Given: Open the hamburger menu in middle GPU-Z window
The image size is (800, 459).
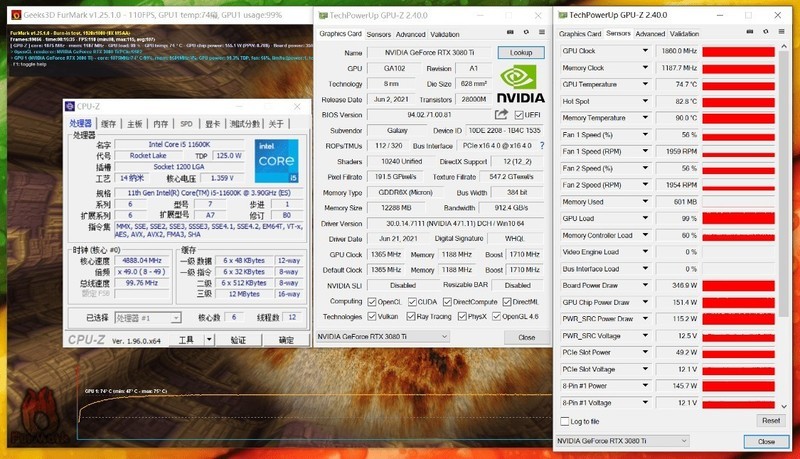Looking at the screenshot, I should click(x=542, y=32).
